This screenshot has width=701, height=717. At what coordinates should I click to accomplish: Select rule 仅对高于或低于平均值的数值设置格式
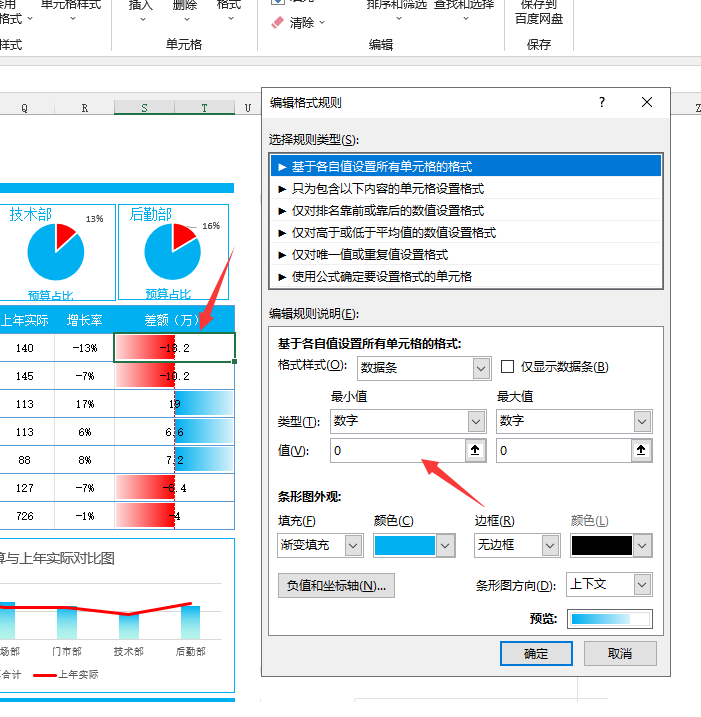click(466, 232)
